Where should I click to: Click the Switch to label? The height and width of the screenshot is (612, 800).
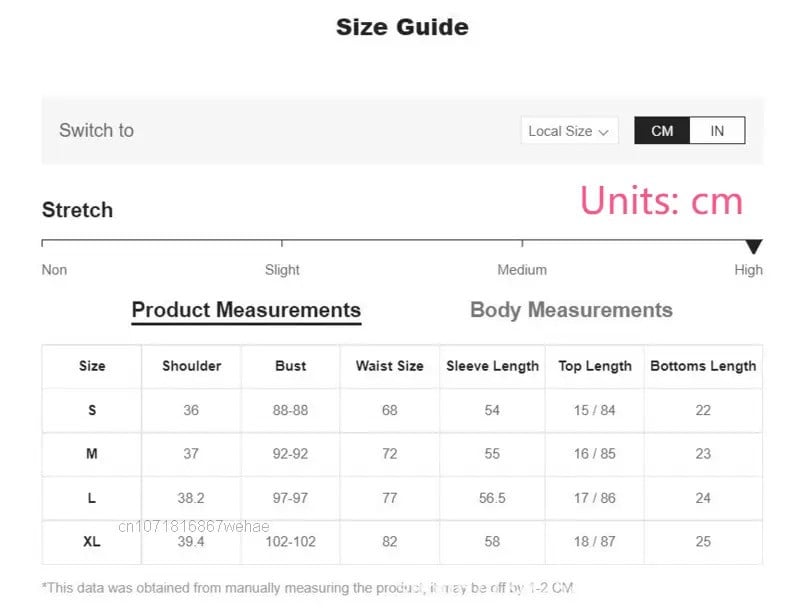coord(96,130)
